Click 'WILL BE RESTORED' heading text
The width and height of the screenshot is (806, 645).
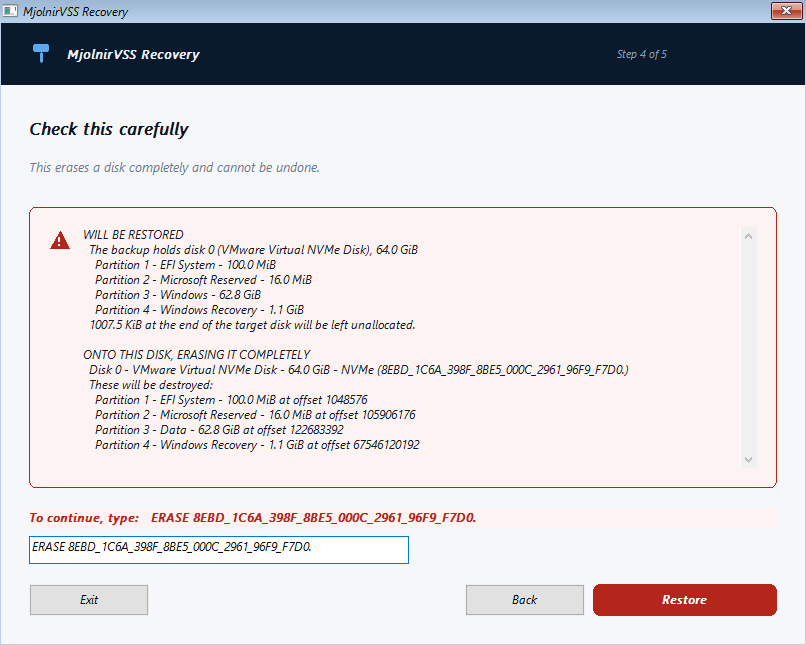coord(133,235)
